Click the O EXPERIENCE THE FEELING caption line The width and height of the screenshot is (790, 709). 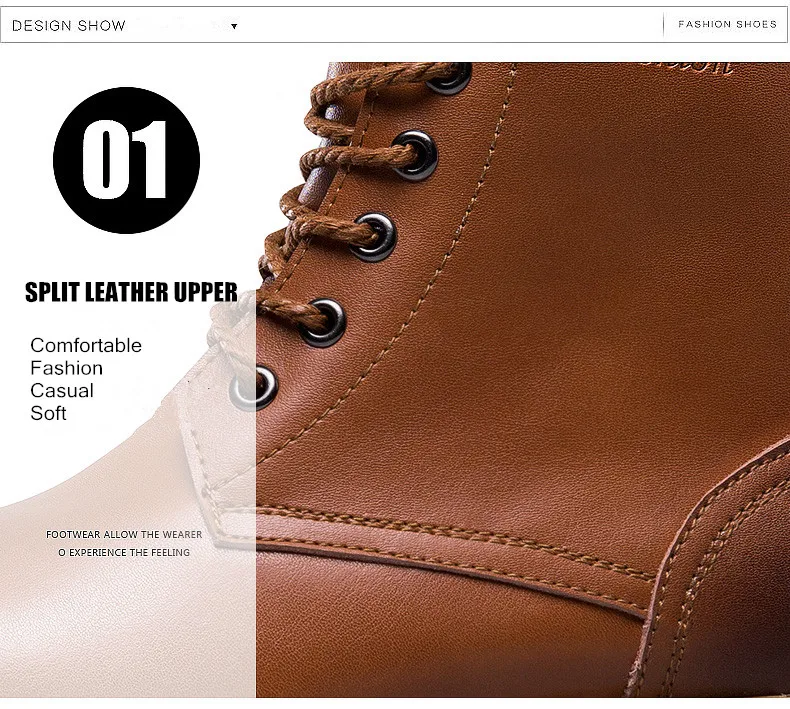click(x=124, y=553)
